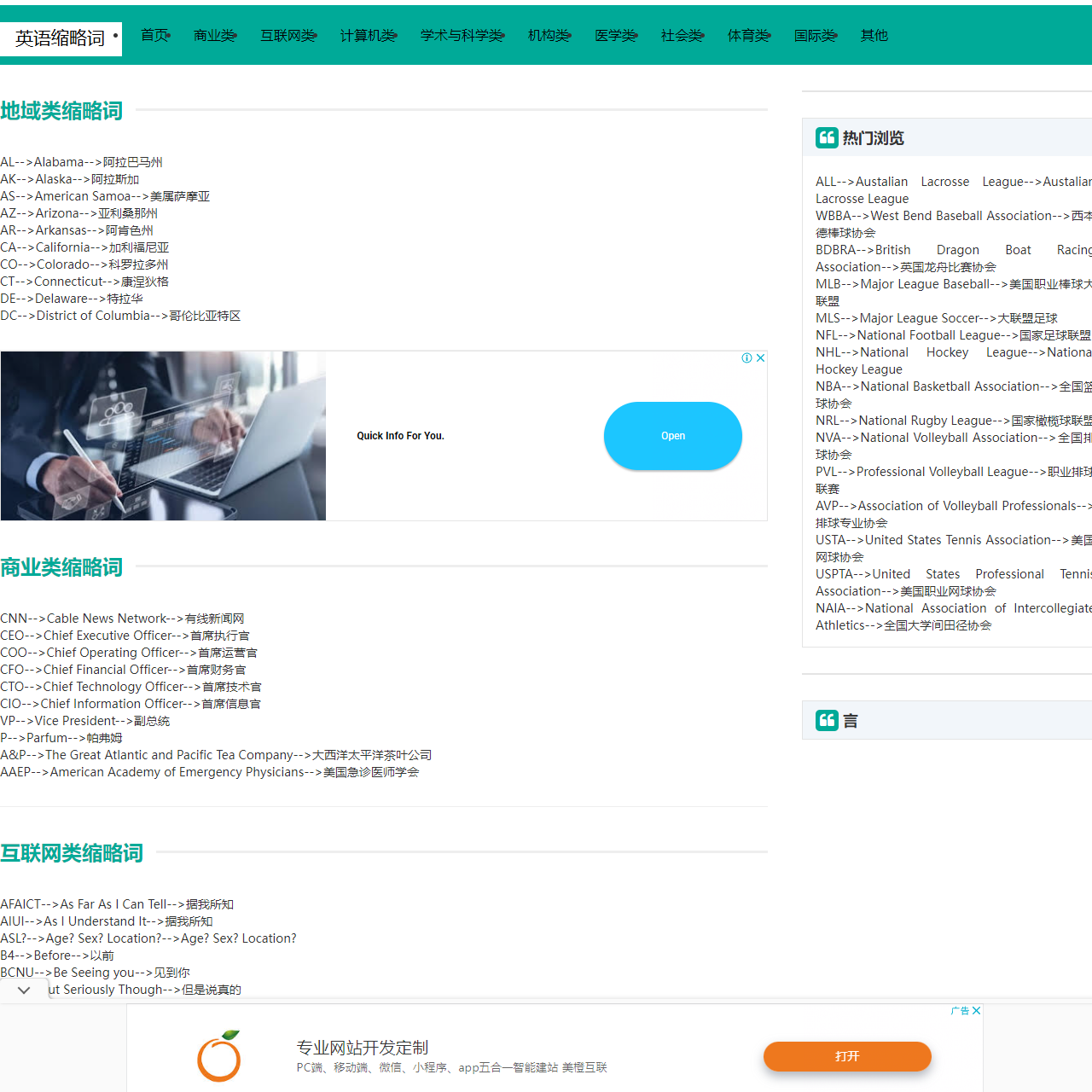Open the DE Delaware 特拉华 entry
This screenshot has height=1092, width=1092.
point(72,299)
